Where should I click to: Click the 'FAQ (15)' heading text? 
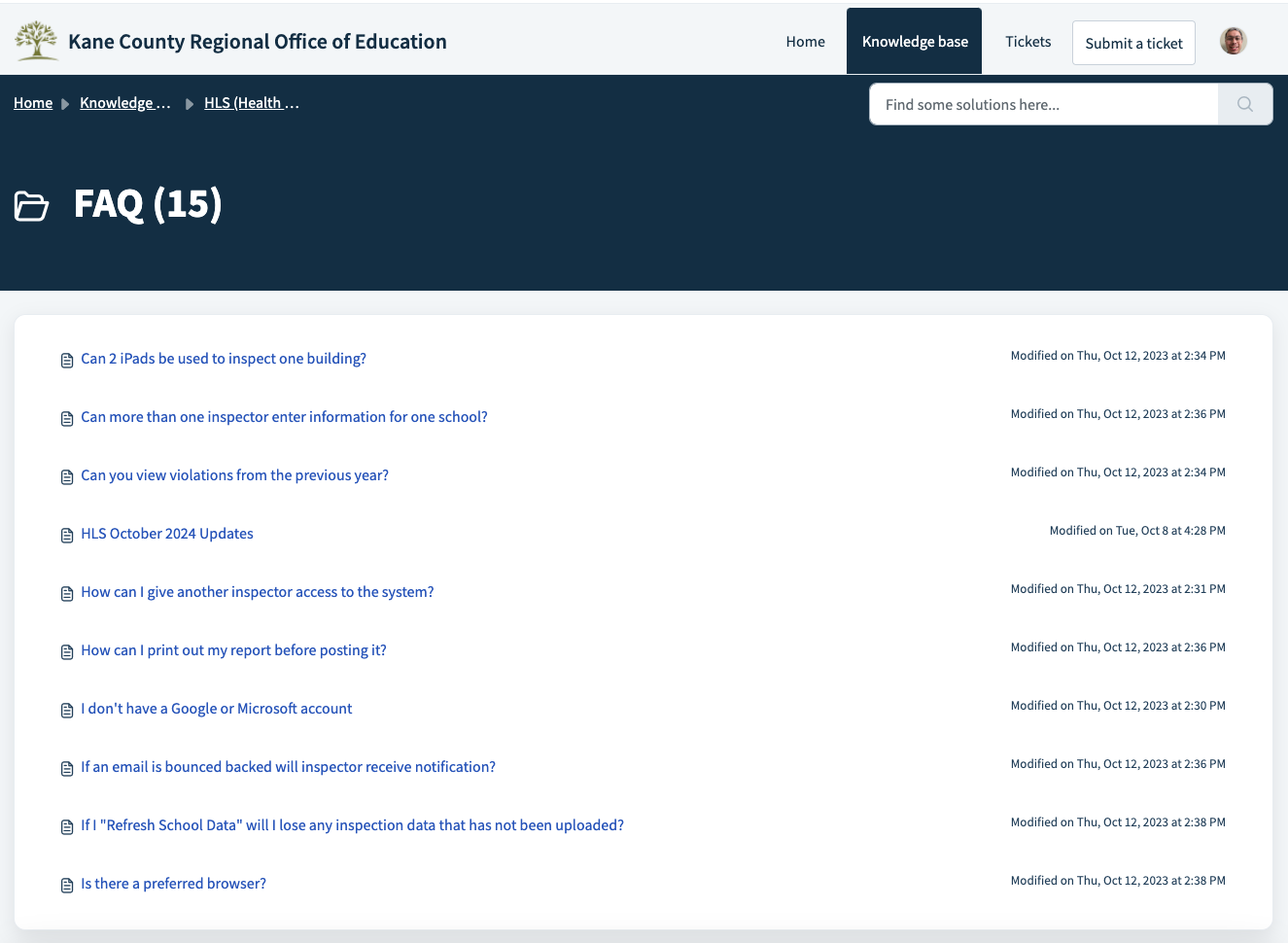148,204
